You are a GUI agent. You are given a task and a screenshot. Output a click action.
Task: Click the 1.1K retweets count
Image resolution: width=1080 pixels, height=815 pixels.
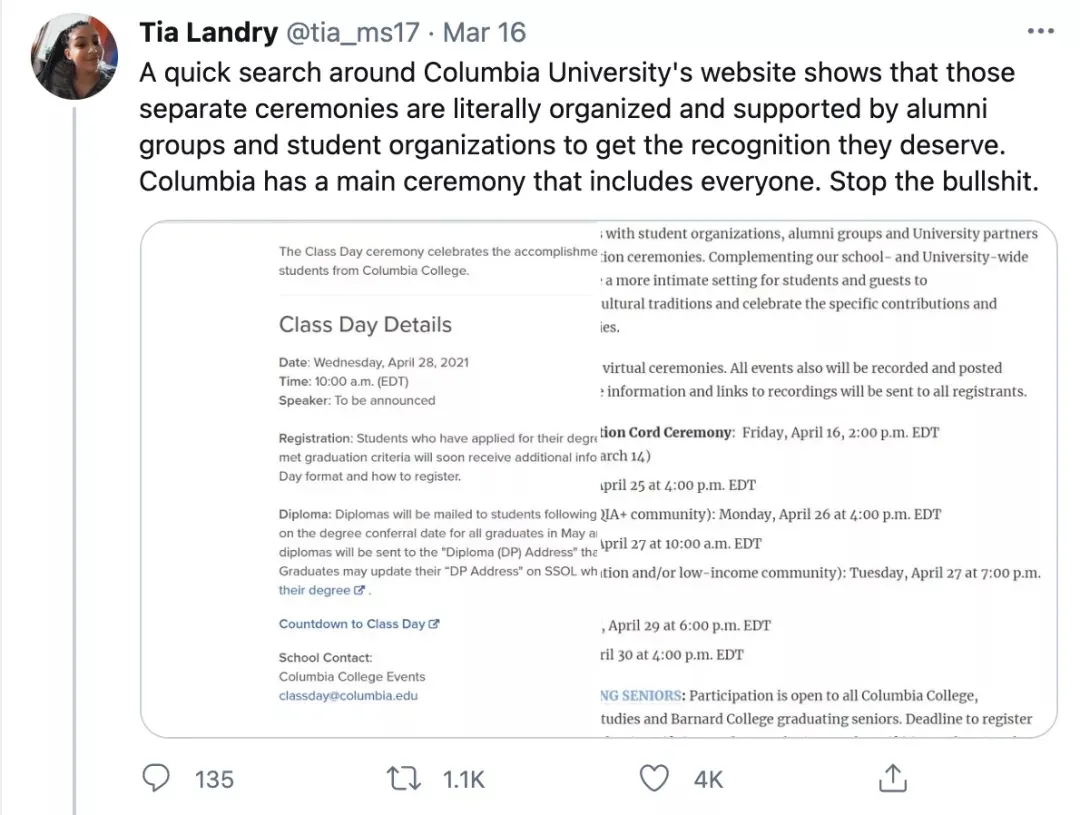pos(464,779)
